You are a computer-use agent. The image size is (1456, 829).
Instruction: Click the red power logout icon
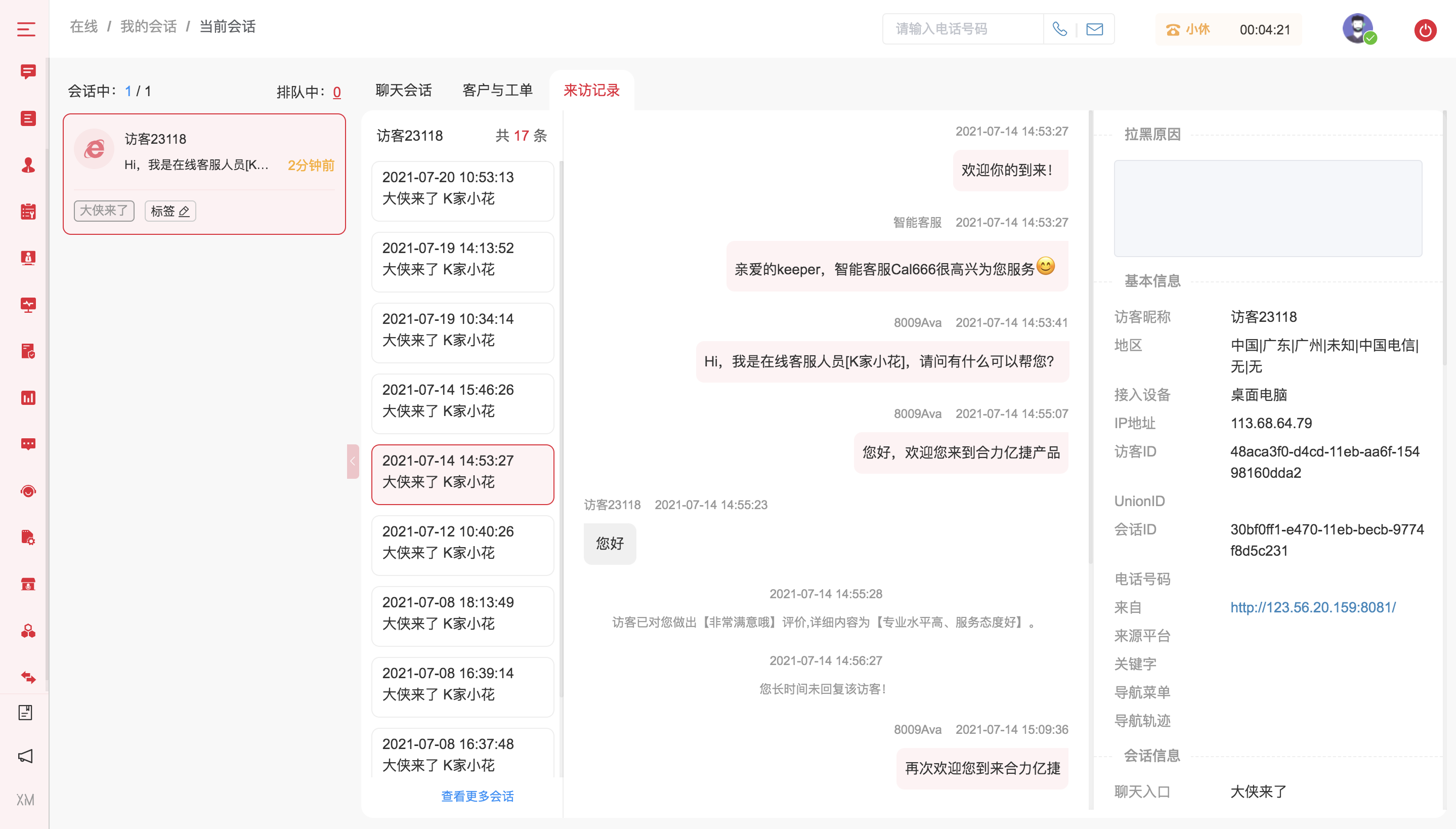tap(1425, 30)
